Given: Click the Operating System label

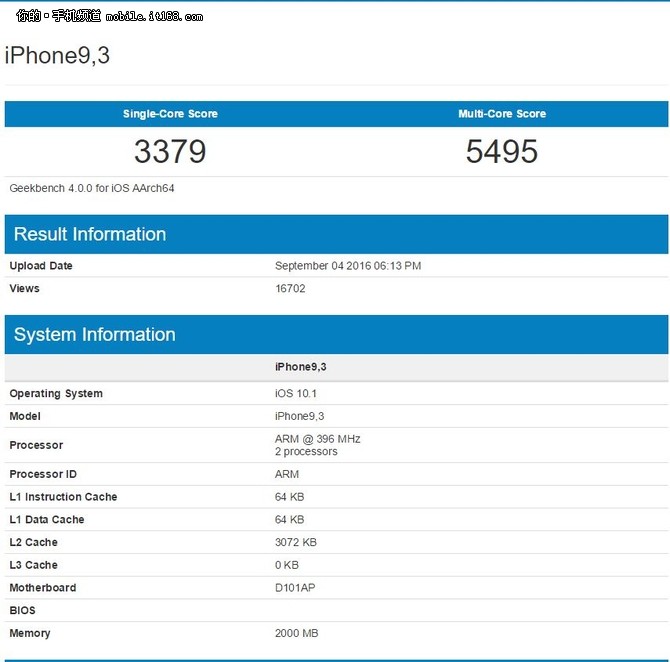Looking at the screenshot, I should coord(56,394).
